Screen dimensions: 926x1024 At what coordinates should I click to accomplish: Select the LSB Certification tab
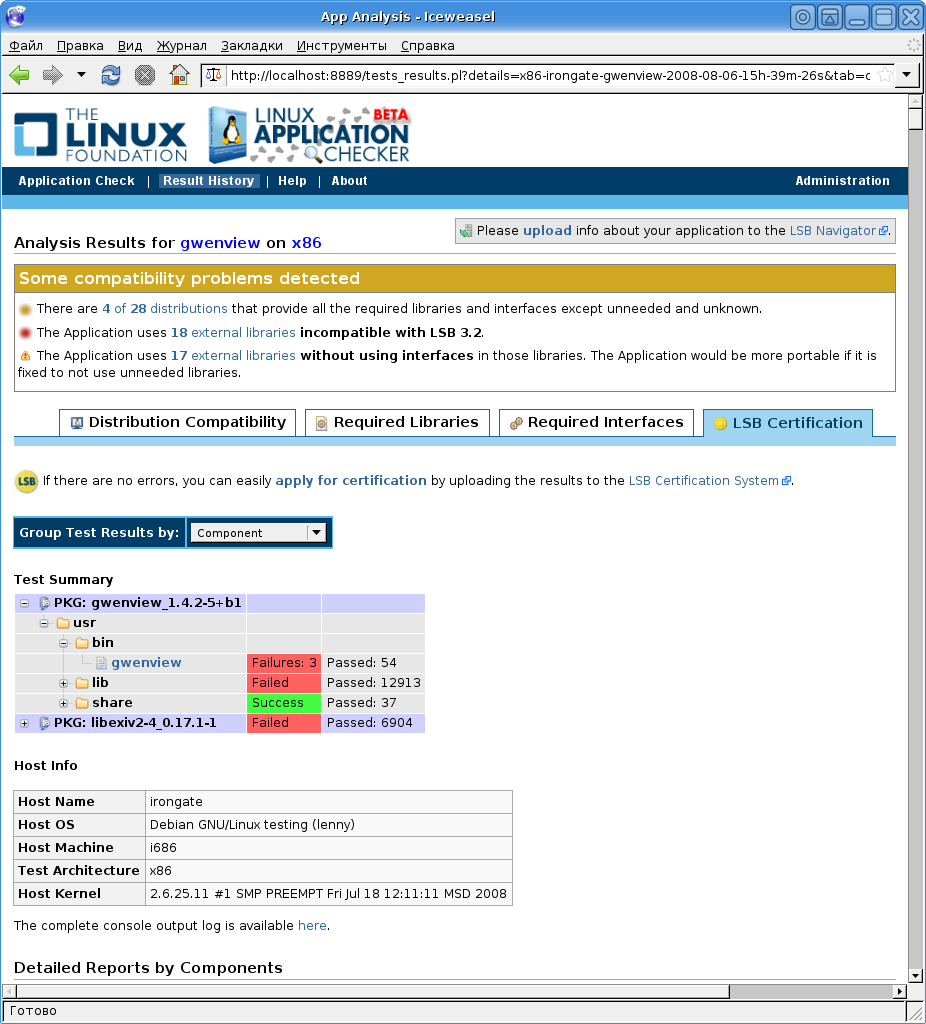point(788,423)
